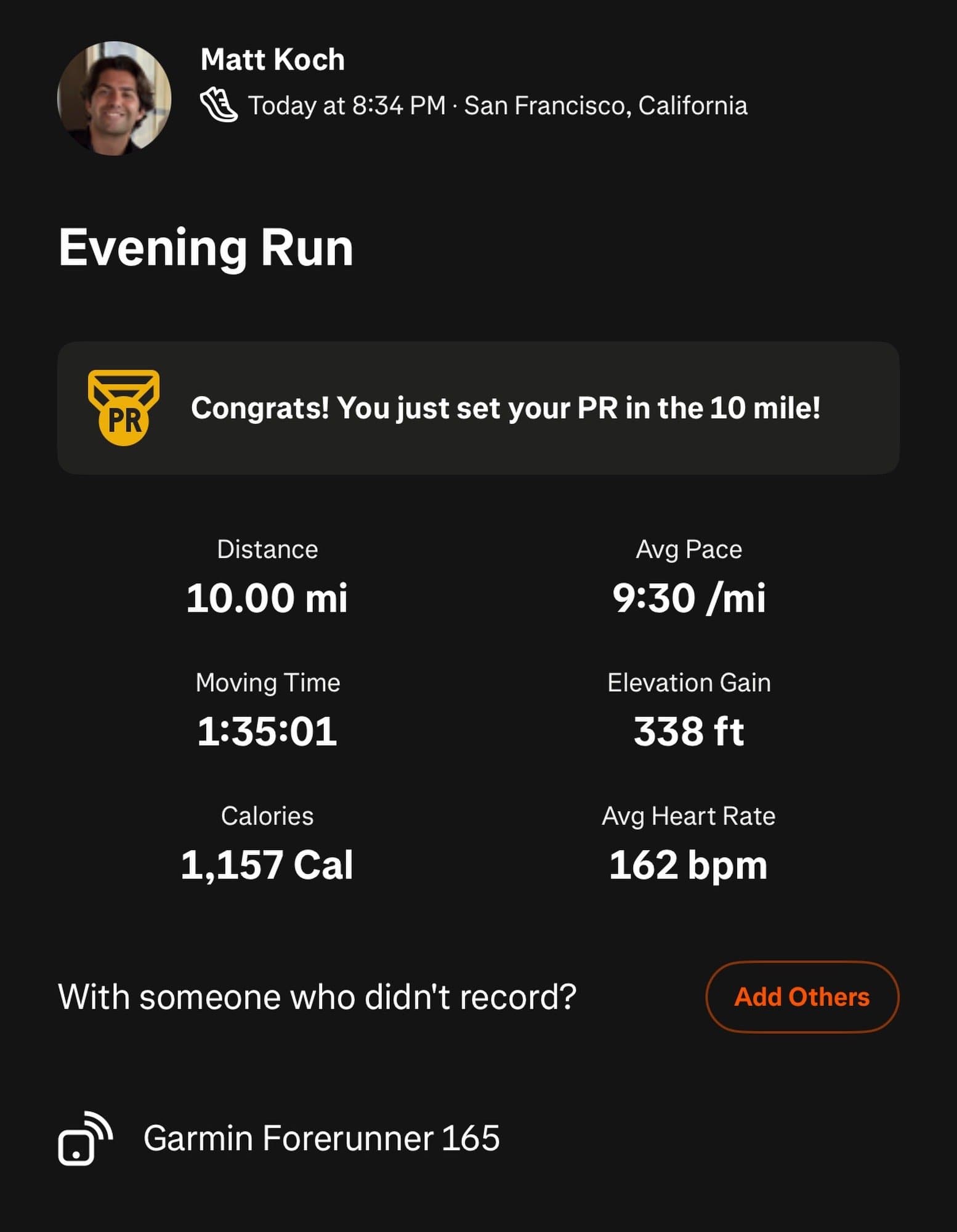Select the Today at 8:34 PM timestamp

pyautogui.click(x=346, y=105)
